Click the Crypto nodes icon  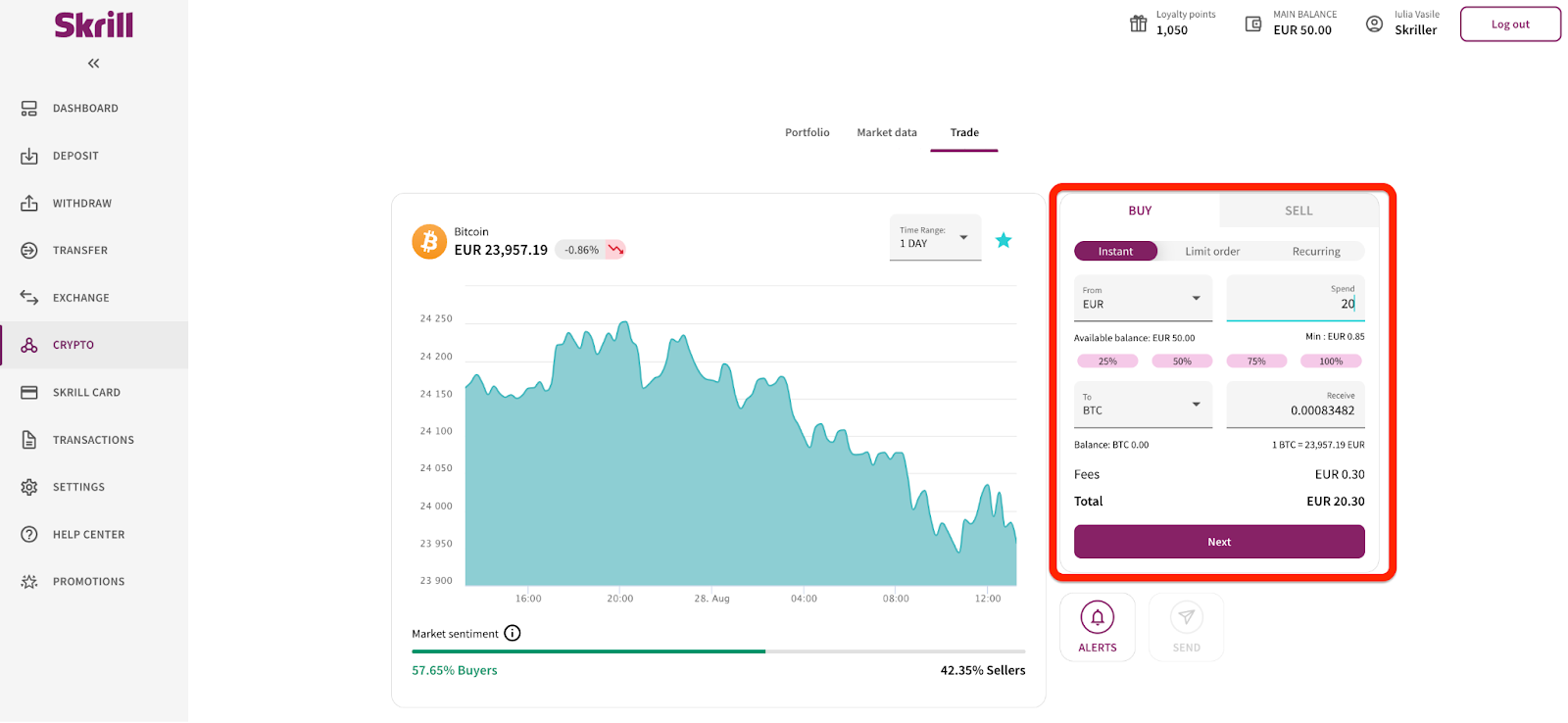click(x=29, y=345)
